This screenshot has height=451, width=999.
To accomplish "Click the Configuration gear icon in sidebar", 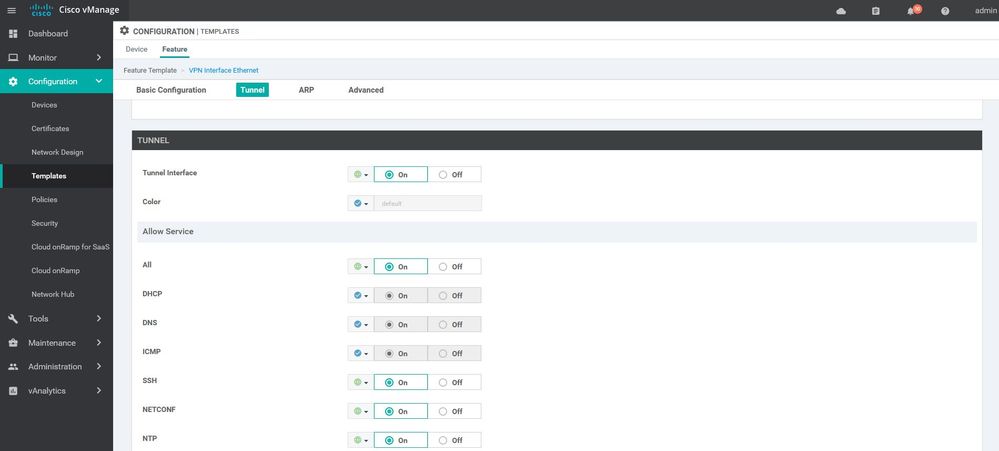I will pos(13,82).
